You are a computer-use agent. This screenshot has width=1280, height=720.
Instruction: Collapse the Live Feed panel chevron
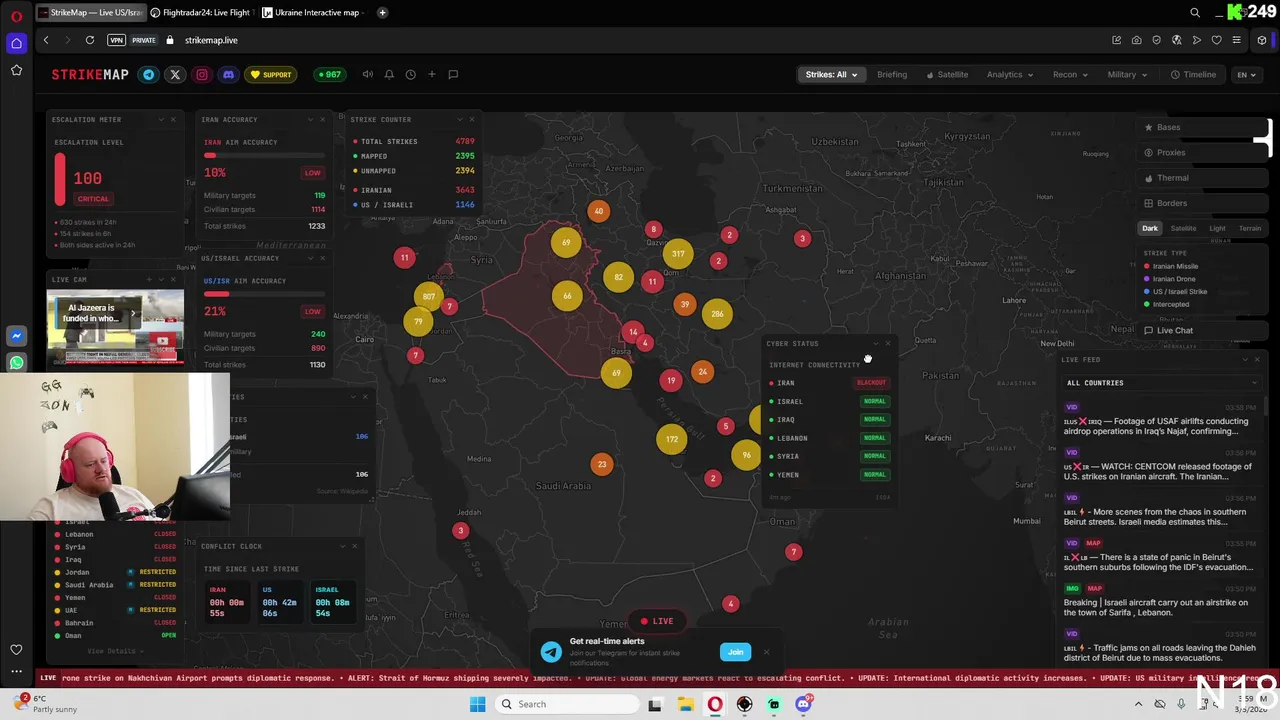(1245, 359)
